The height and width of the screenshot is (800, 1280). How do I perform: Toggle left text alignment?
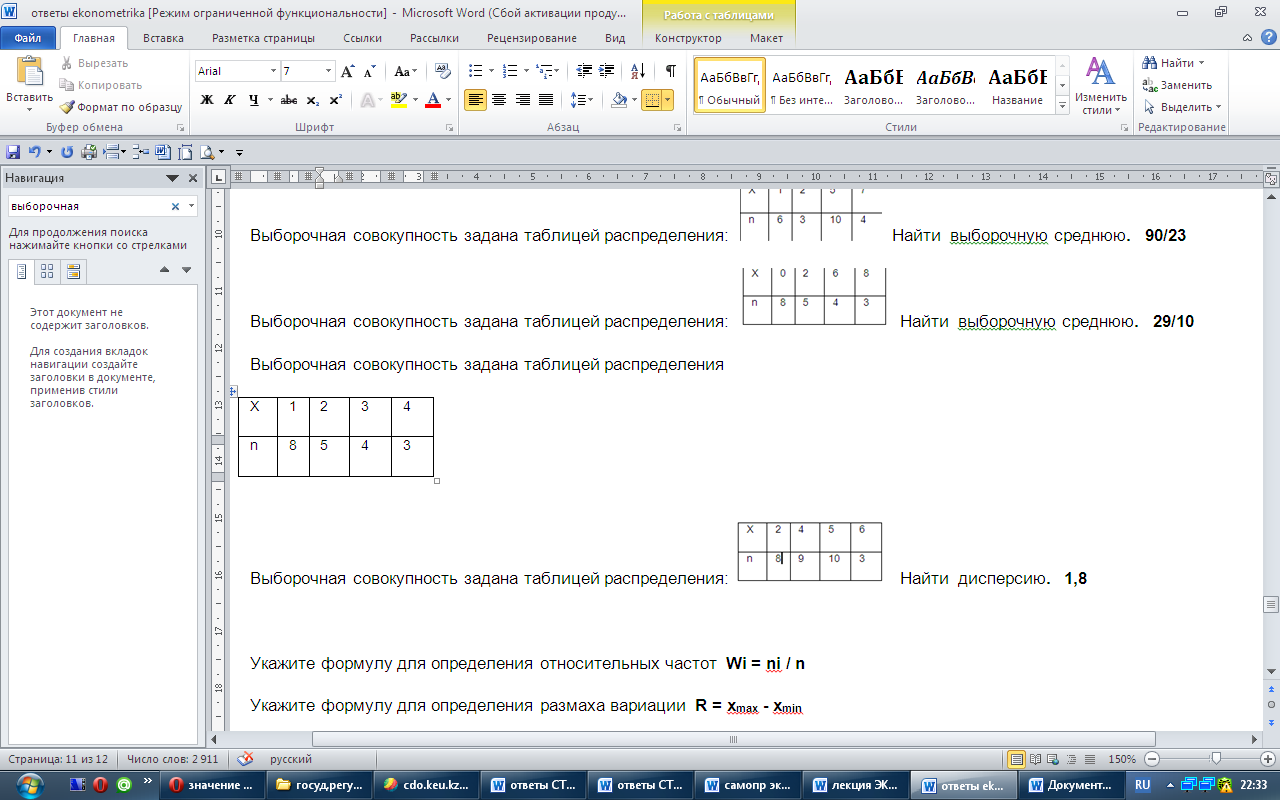[x=475, y=100]
